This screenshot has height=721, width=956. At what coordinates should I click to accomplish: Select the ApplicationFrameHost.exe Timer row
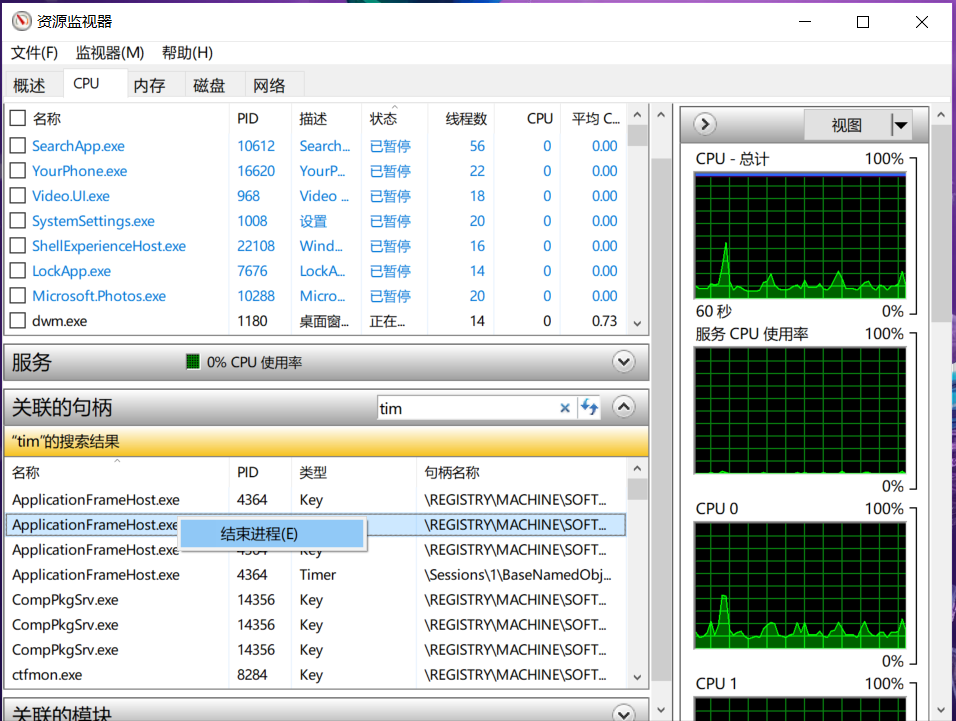pyautogui.click(x=317, y=575)
